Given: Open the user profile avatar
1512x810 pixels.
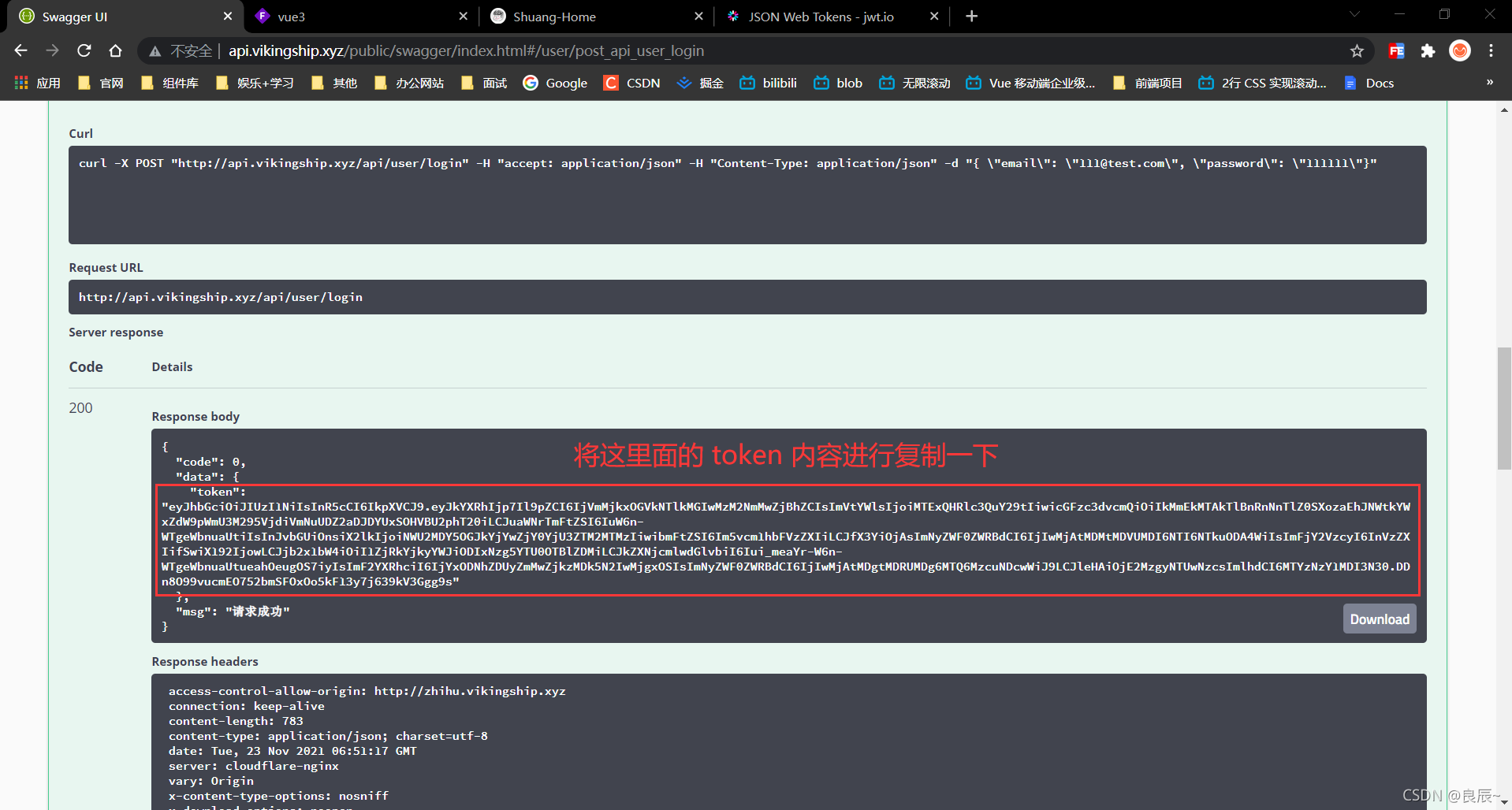Looking at the screenshot, I should coord(1460,50).
